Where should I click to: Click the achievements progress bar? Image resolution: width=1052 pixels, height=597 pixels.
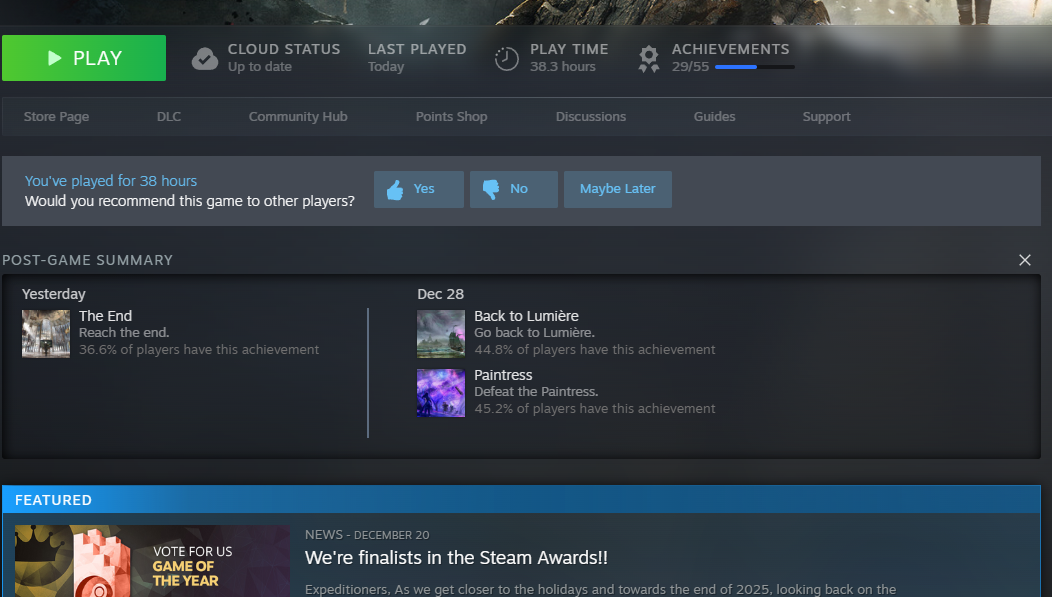(755, 67)
